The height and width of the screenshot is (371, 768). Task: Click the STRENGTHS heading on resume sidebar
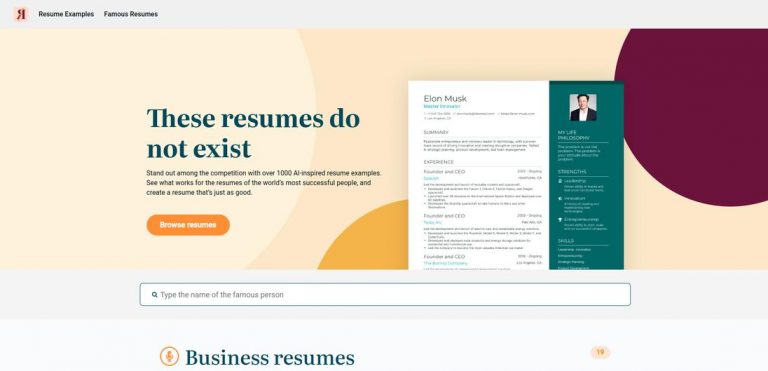[572, 172]
